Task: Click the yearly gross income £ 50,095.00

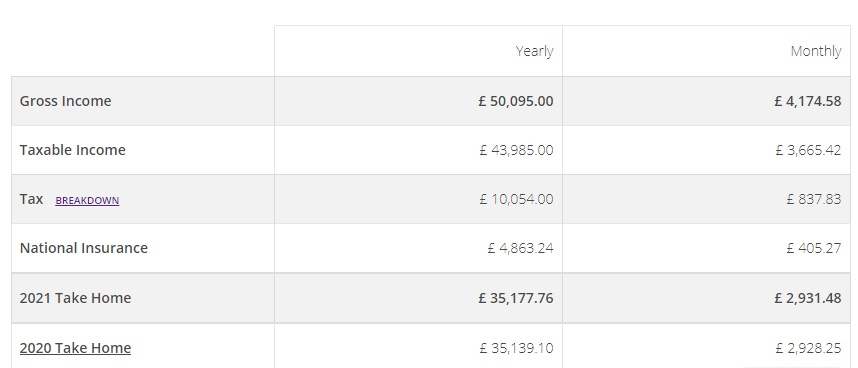Action: pos(516,101)
